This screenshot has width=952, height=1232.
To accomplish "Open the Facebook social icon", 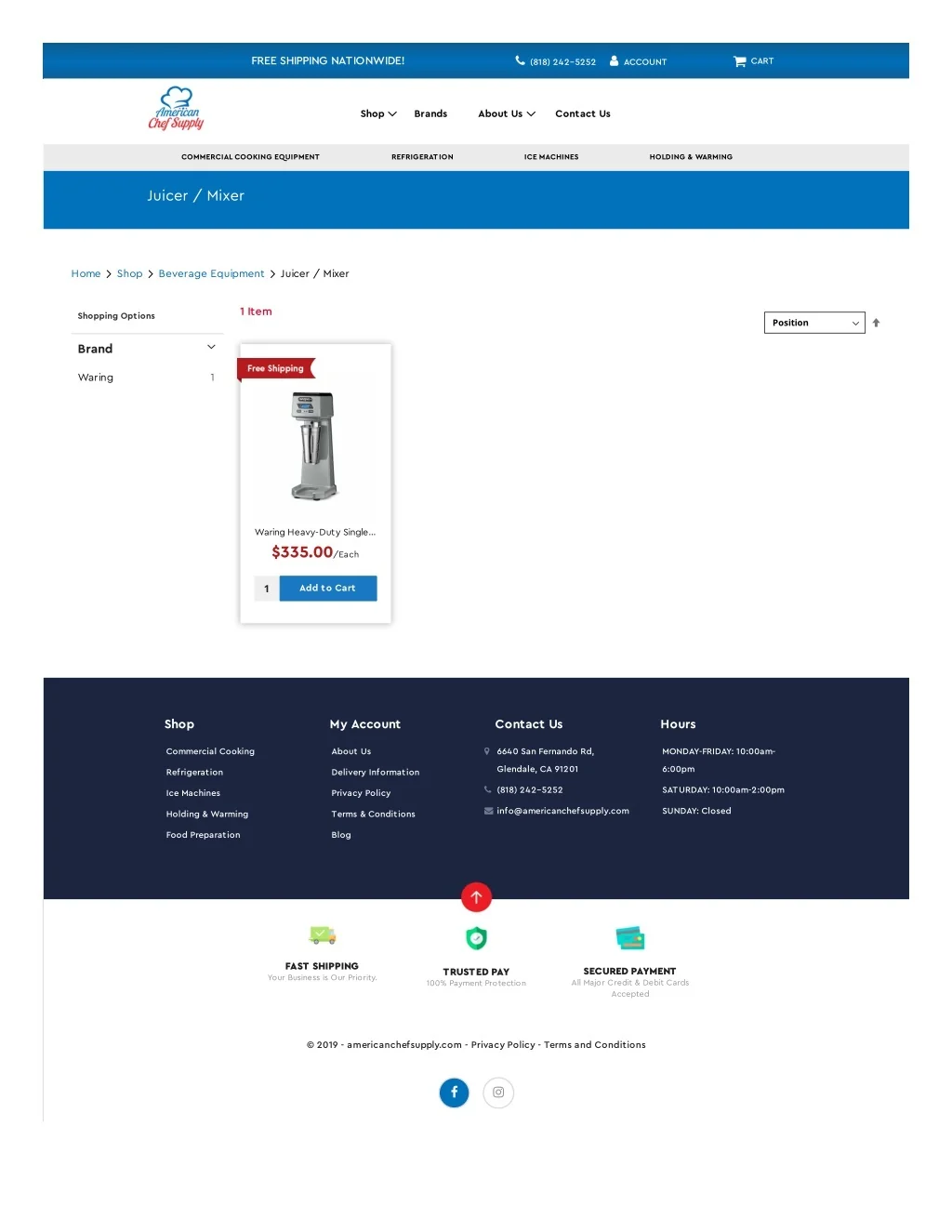I will (454, 1093).
